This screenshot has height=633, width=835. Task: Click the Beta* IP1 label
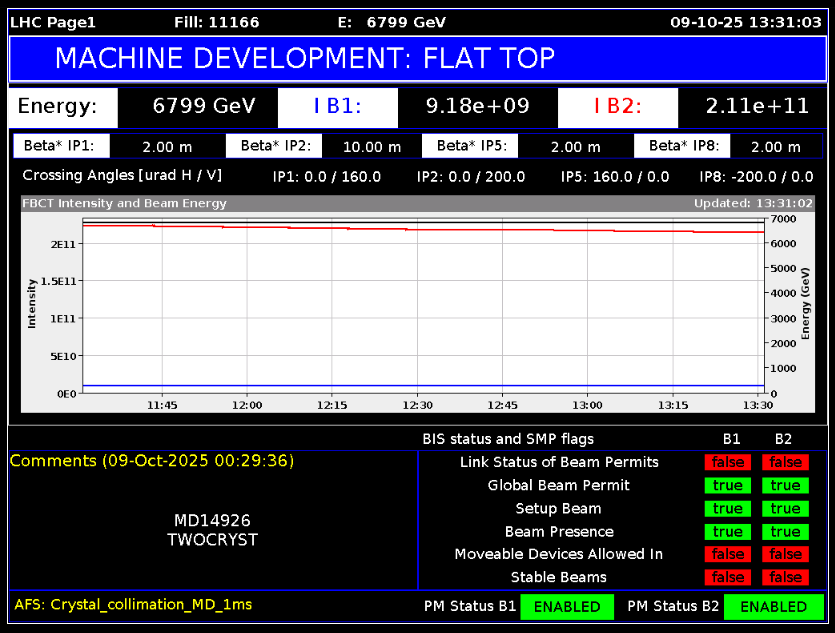tap(59, 146)
